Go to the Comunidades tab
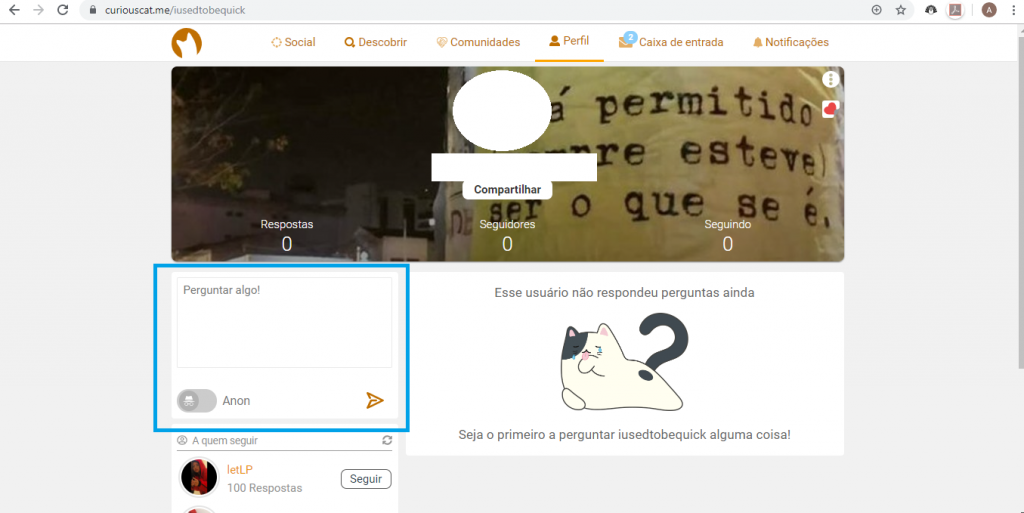The image size is (1024, 513). (x=478, y=42)
